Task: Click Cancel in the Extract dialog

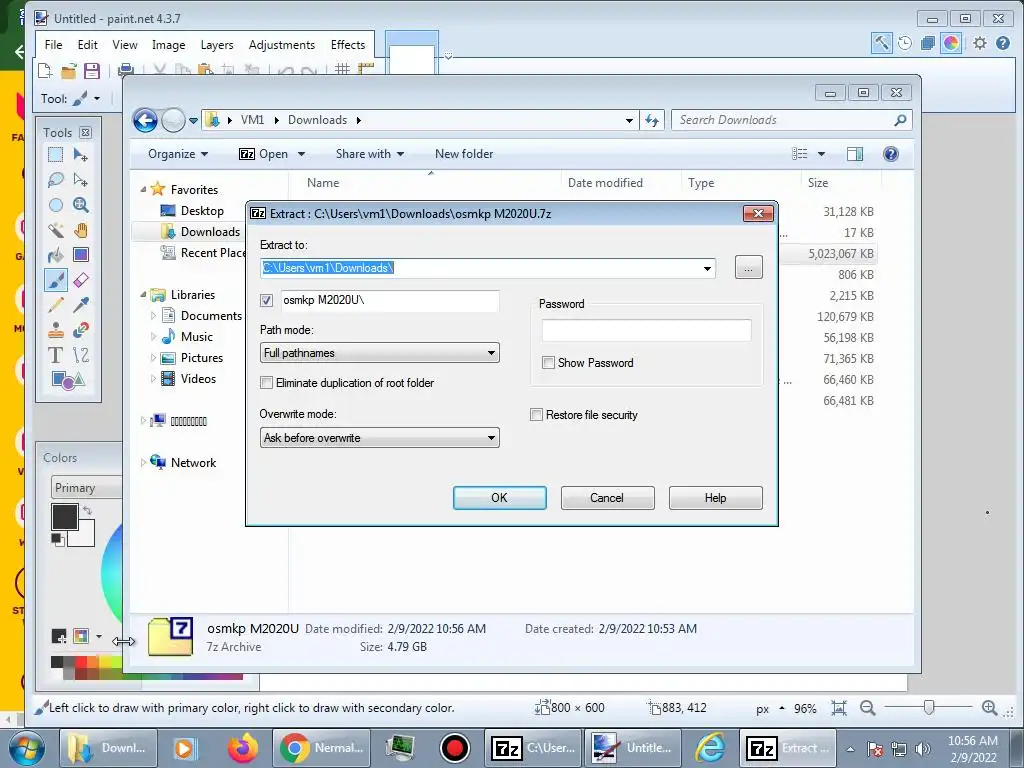Action: click(x=607, y=498)
